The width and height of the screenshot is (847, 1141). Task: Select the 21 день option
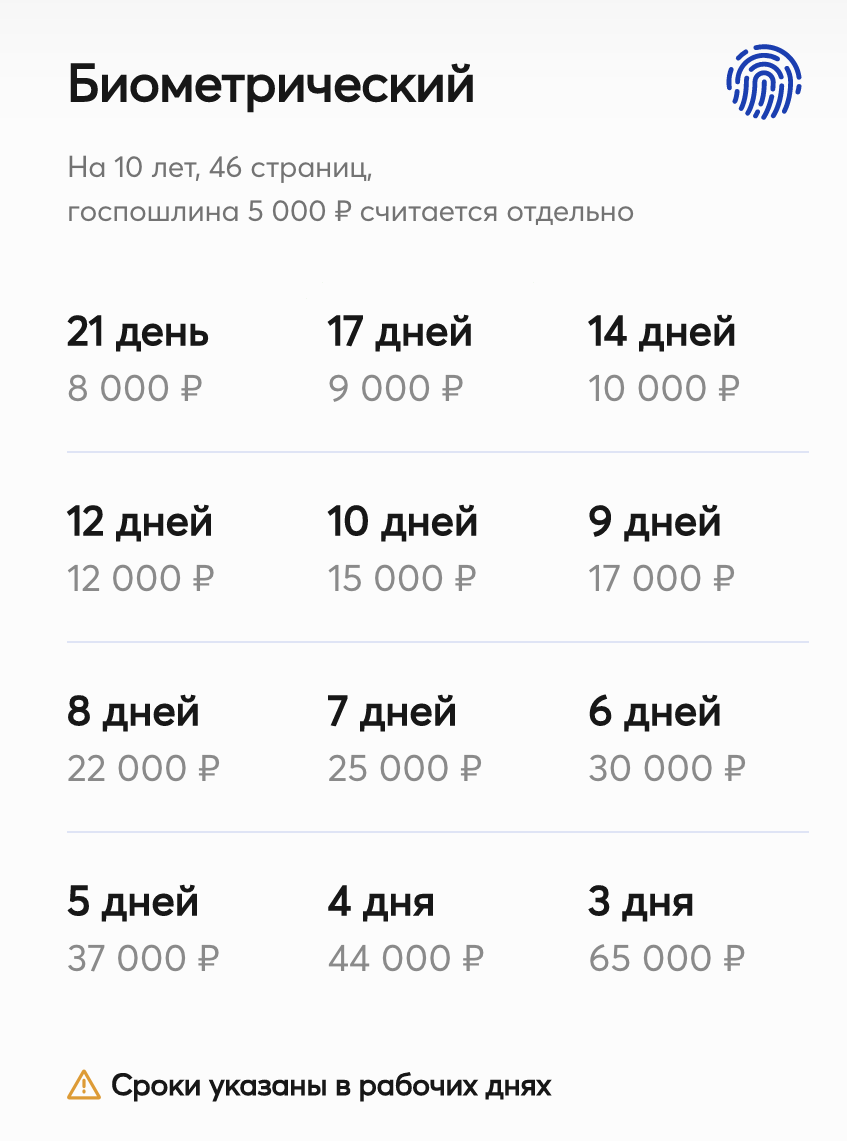coord(138,359)
